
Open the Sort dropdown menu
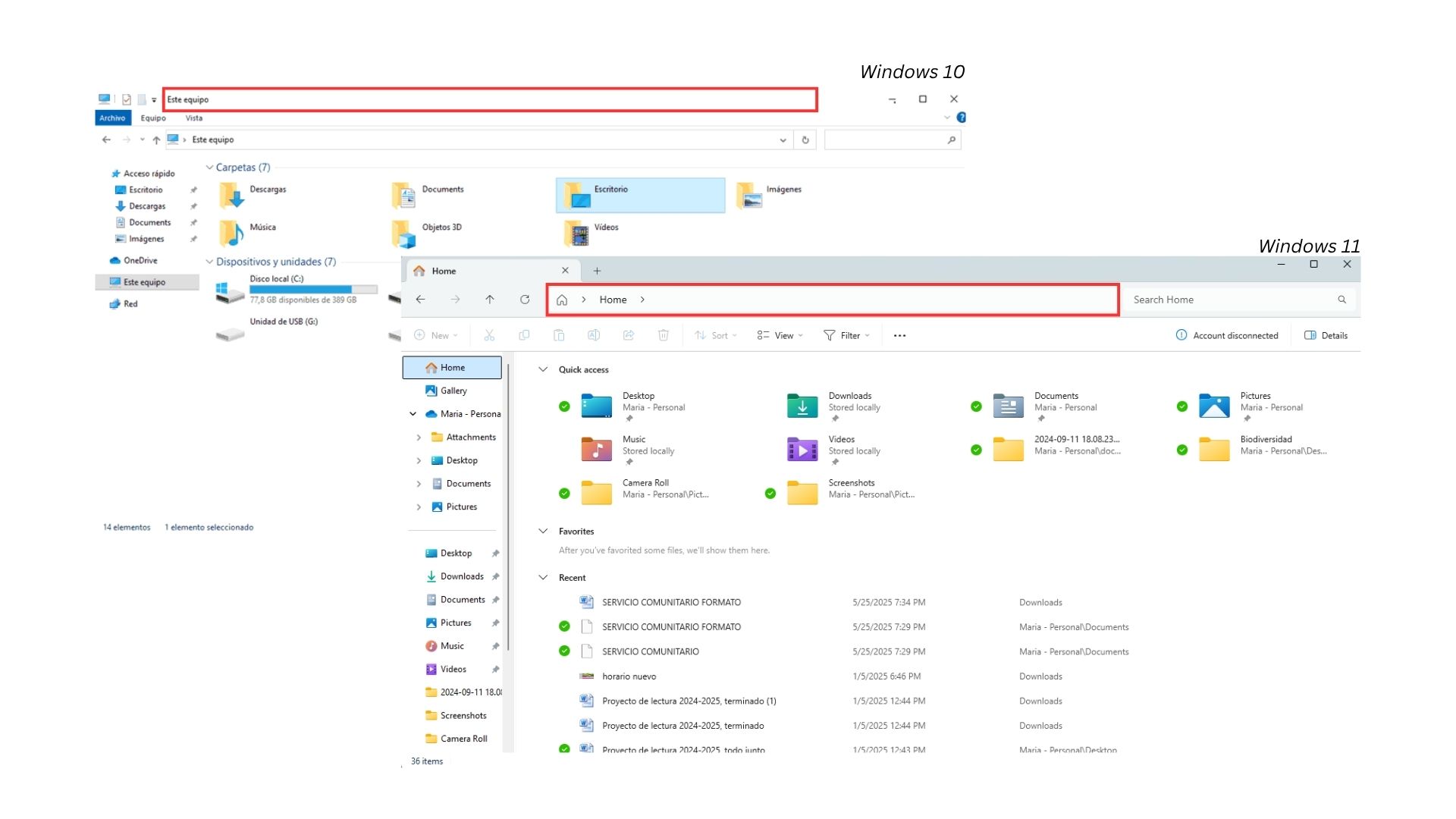716,335
